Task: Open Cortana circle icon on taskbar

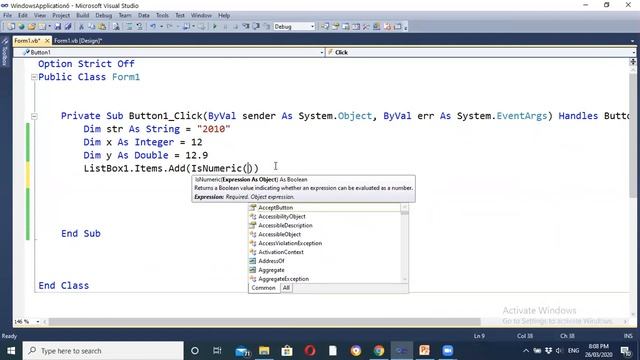Action: tap(195, 351)
